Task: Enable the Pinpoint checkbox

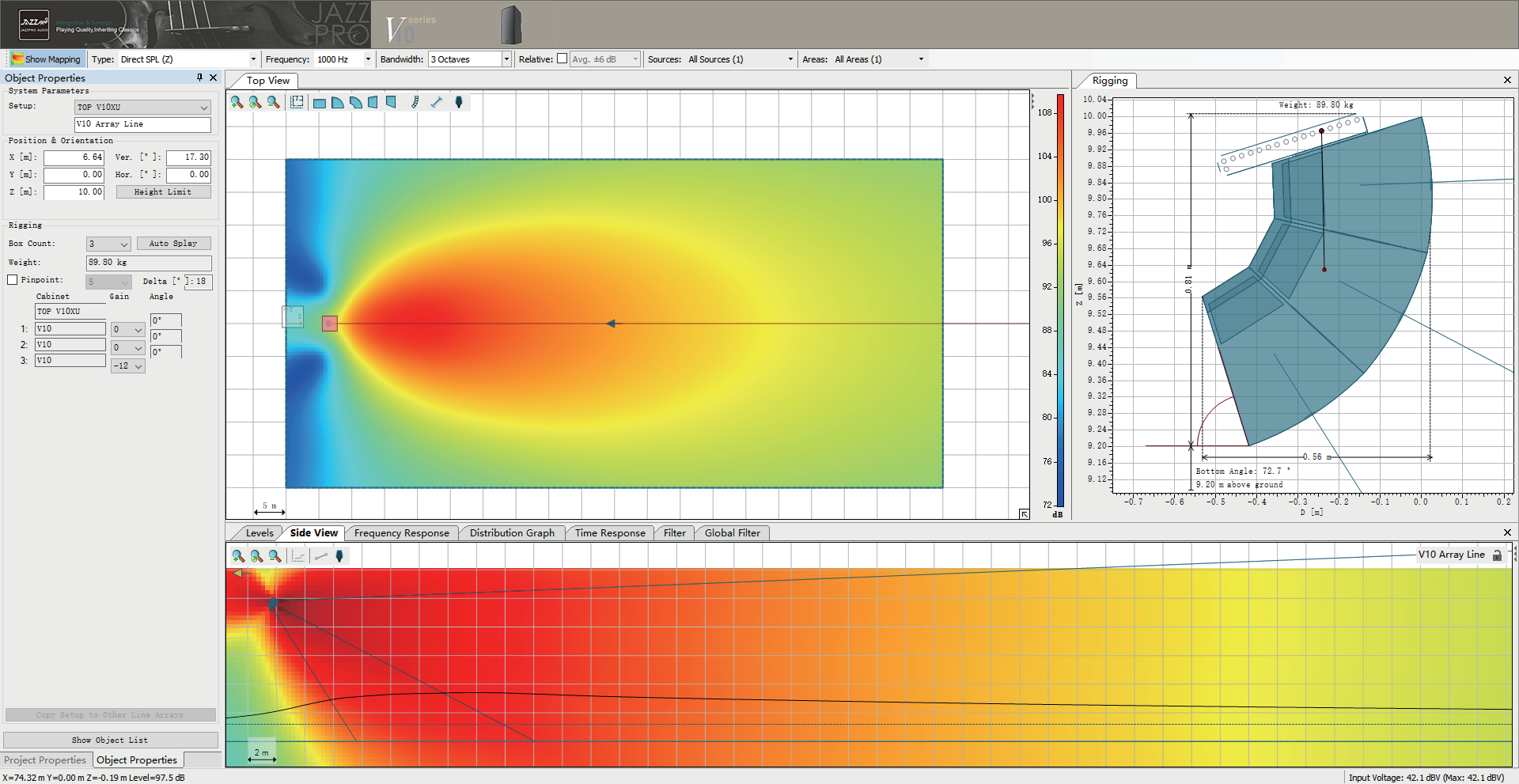Action: tap(13, 280)
